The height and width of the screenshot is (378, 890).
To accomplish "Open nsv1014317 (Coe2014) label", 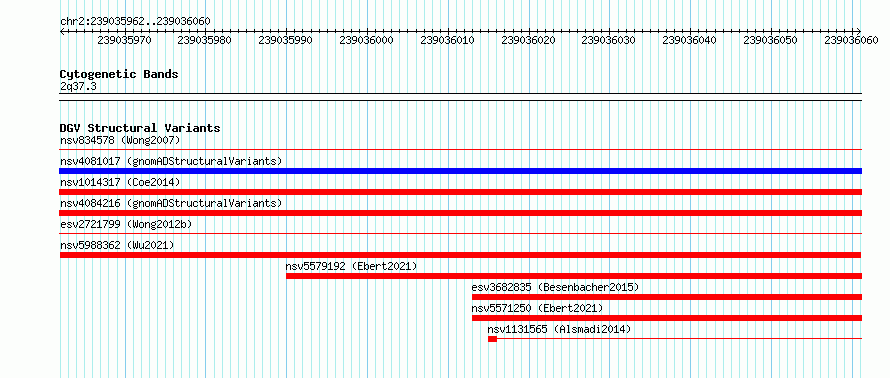I will tap(120, 182).
